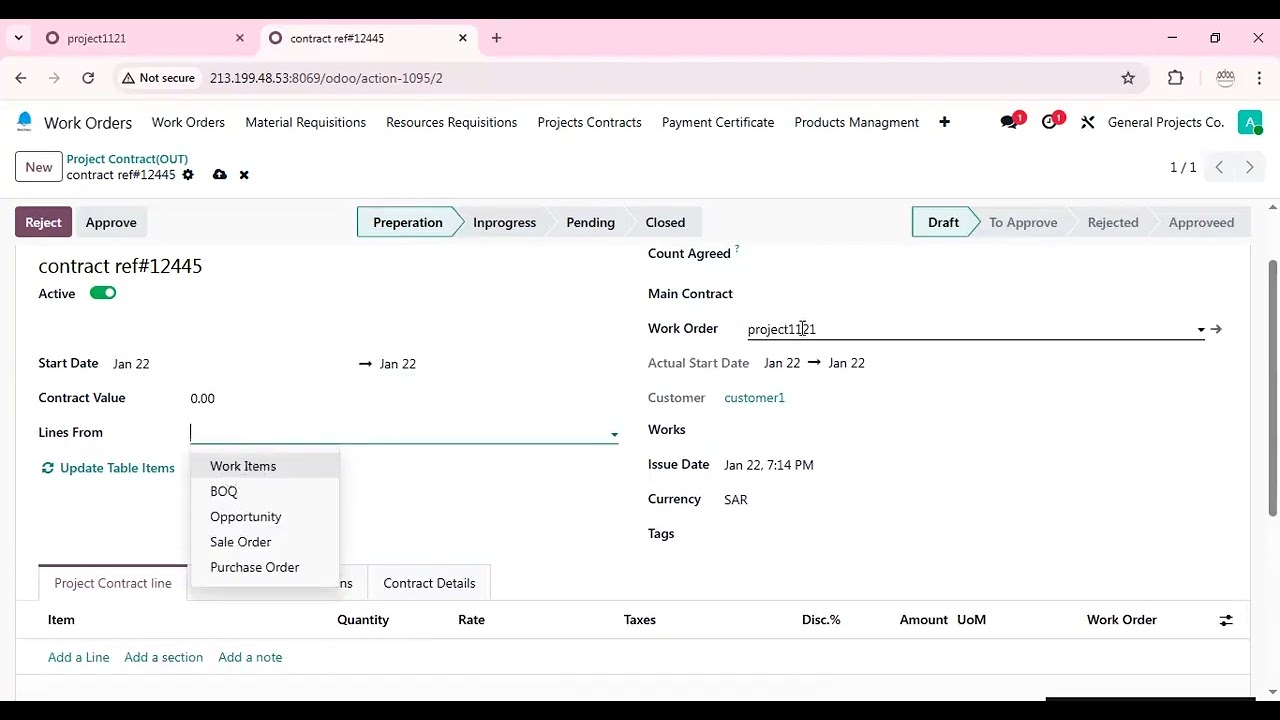Go to the next record arrow

click(1249, 168)
